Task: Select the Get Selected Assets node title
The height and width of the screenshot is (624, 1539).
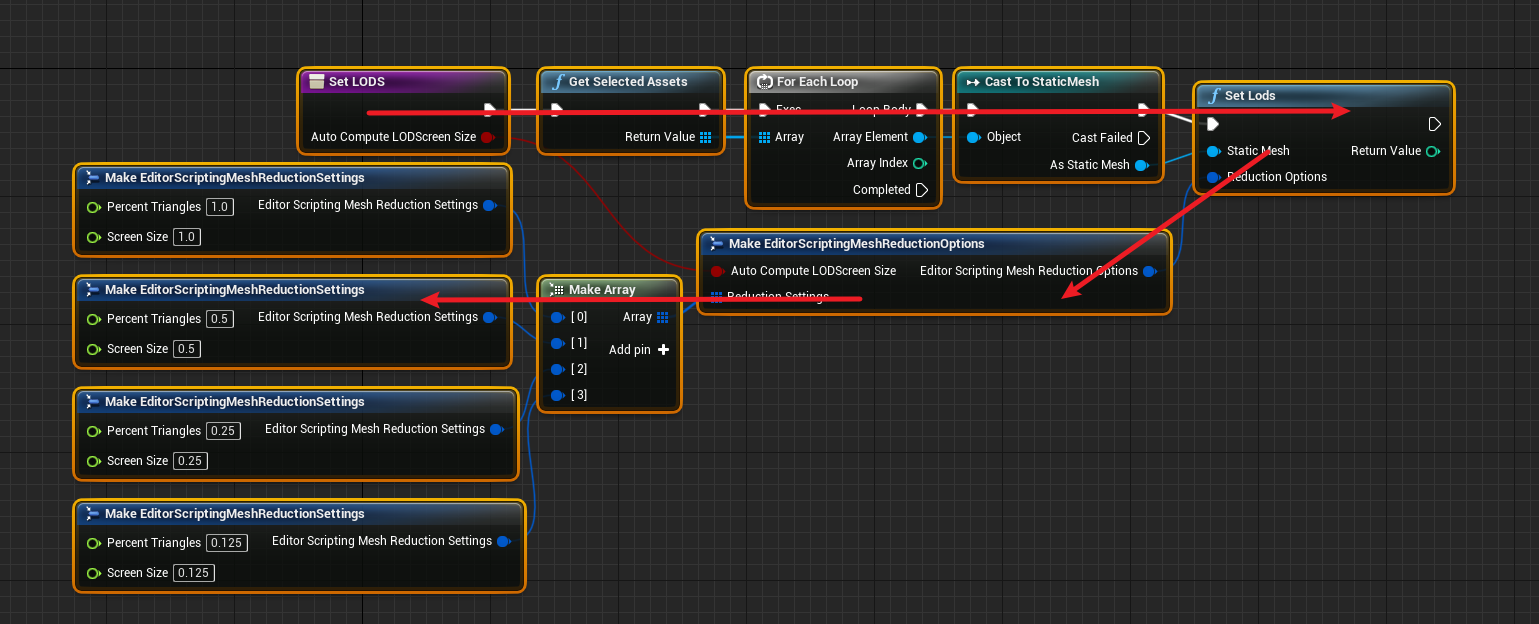Action: pos(628,82)
